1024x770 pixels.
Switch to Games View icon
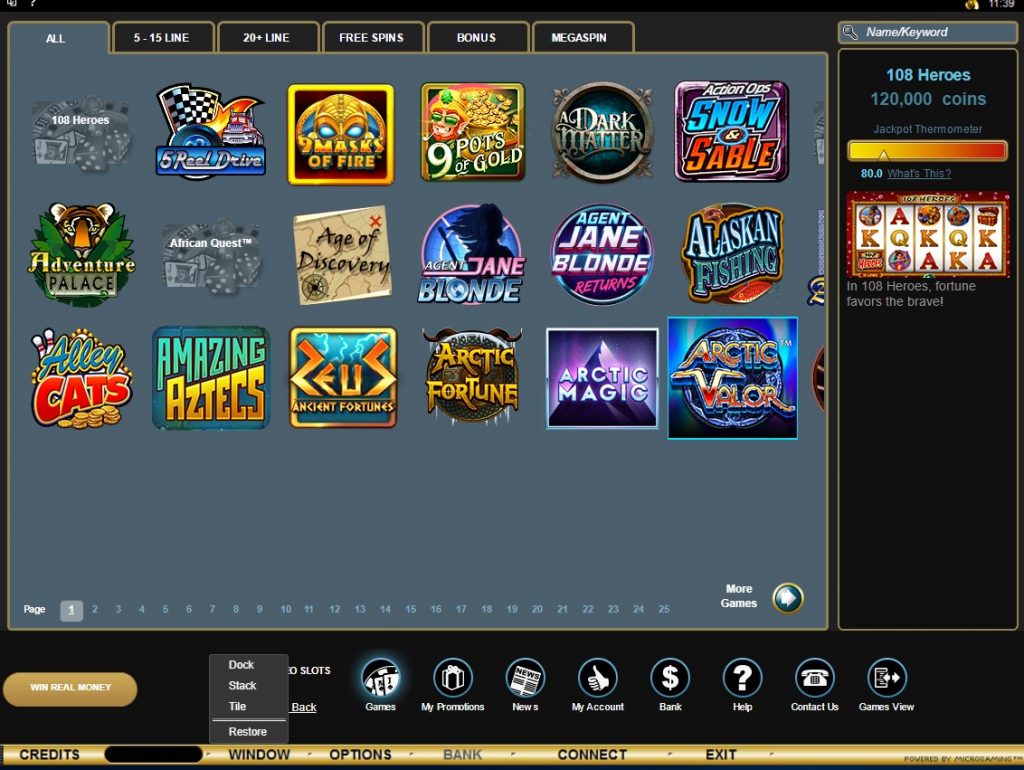886,679
